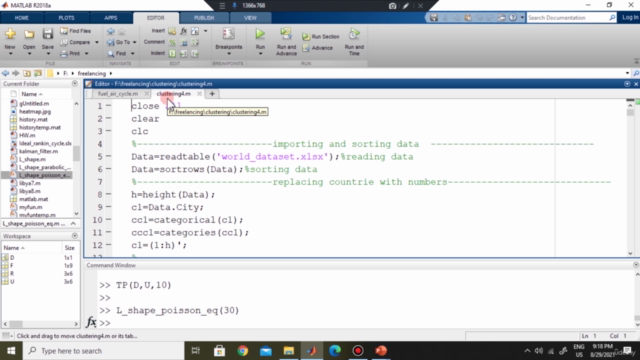The image size is (640, 360).
Task: Switch to the PLOTS ribbon tab
Action: click(x=66, y=18)
